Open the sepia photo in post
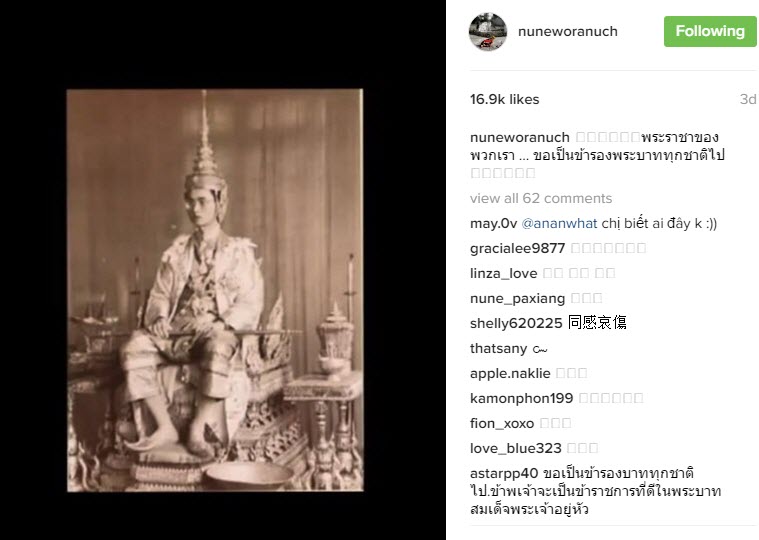This screenshot has height=540, width=759. pyautogui.click(x=215, y=290)
